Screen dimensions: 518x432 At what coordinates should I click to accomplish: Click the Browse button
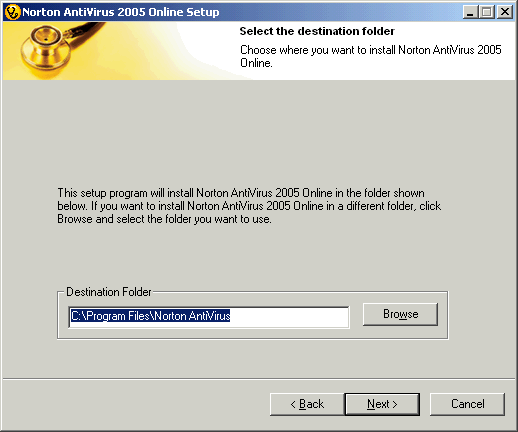pos(400,314)
